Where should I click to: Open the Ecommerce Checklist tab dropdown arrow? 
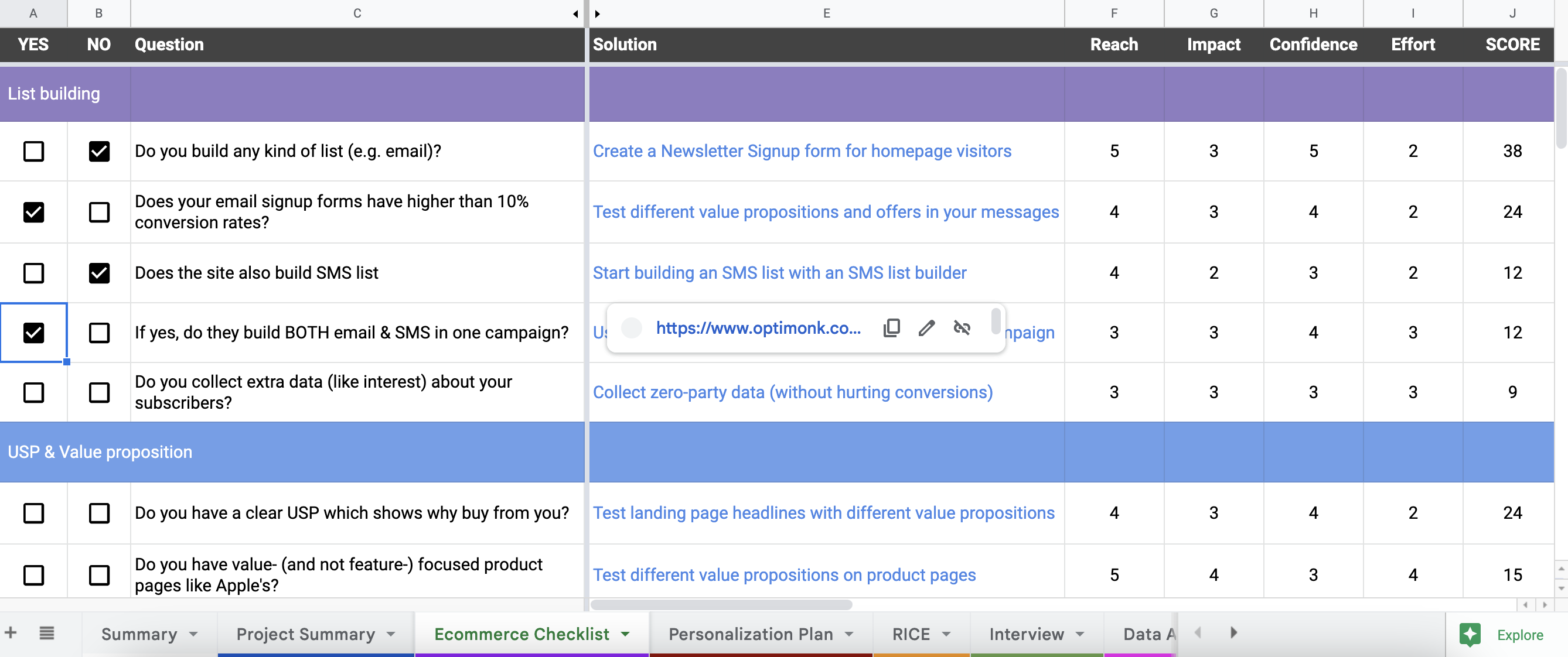[625, 634]
